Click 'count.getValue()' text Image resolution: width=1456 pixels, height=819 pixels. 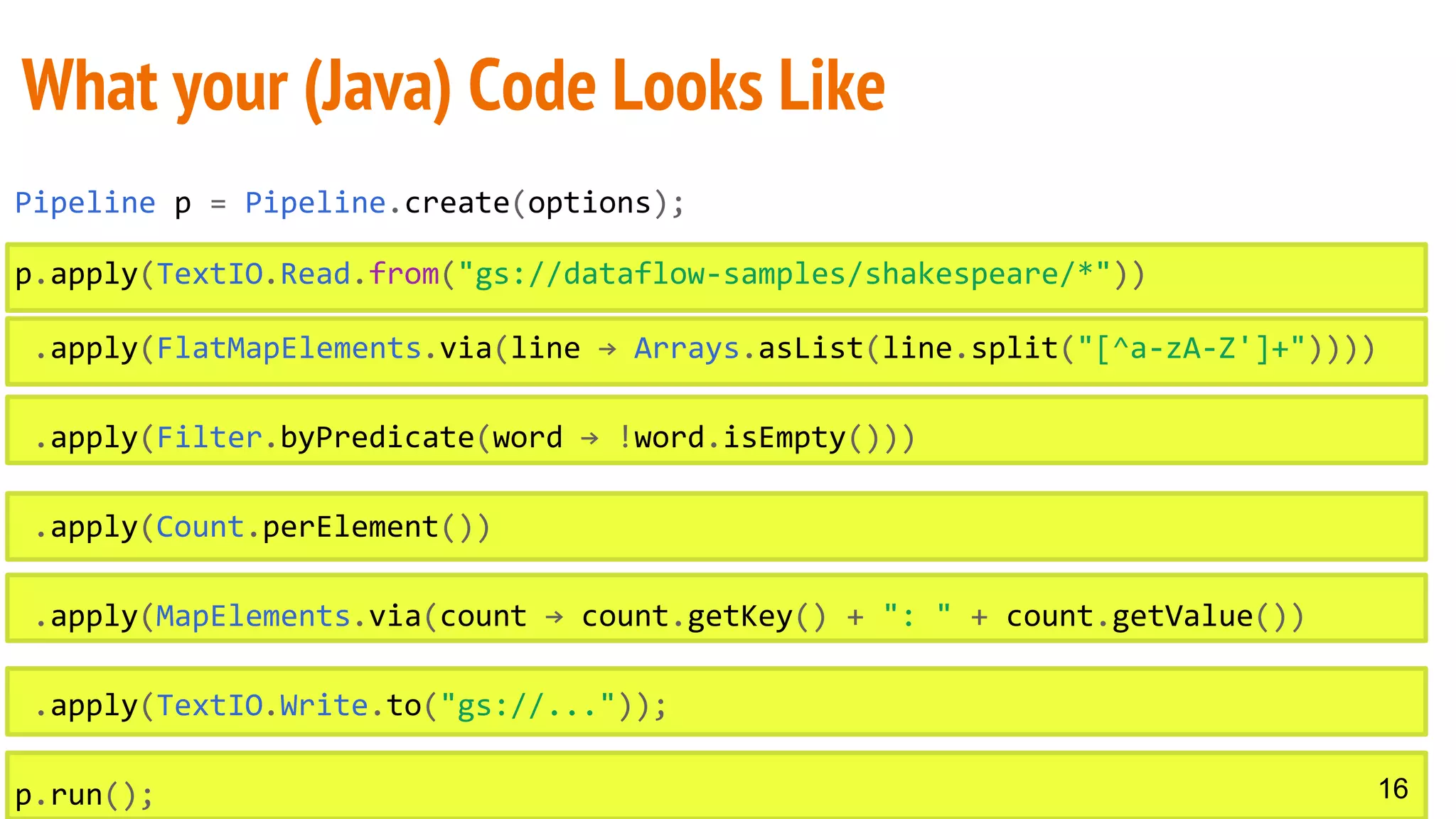1147,616
